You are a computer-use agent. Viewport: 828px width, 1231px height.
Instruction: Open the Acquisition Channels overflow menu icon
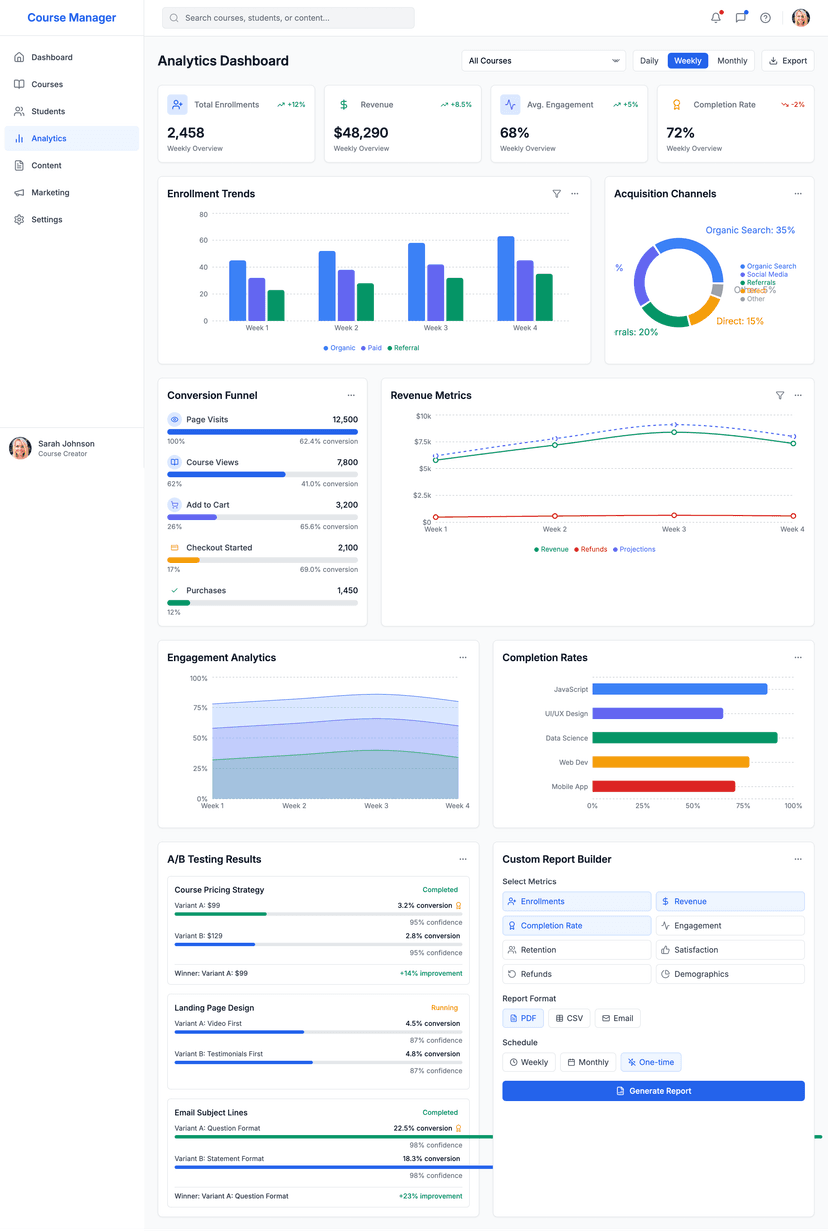tap(797, 194)
